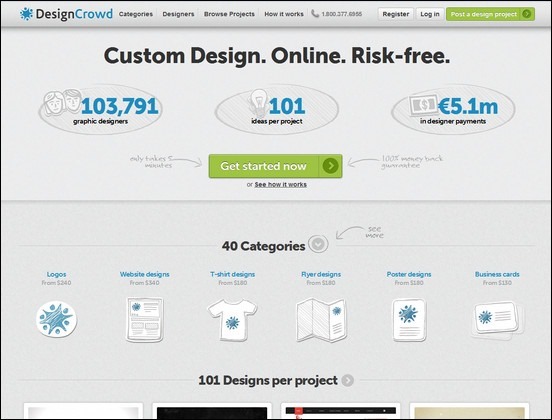Click the dollar bill payments icon
Viewport: 552px width, 420px height.
tap(424, 105)
